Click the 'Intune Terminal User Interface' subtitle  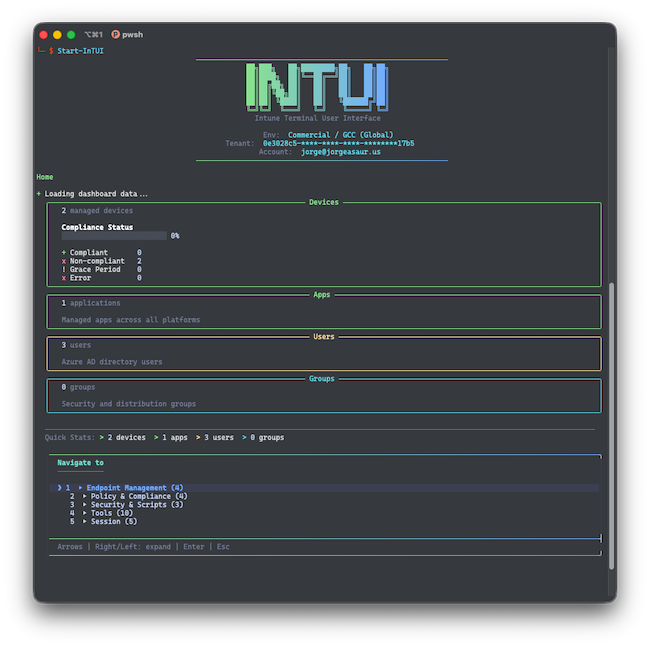tap(318, 118)
